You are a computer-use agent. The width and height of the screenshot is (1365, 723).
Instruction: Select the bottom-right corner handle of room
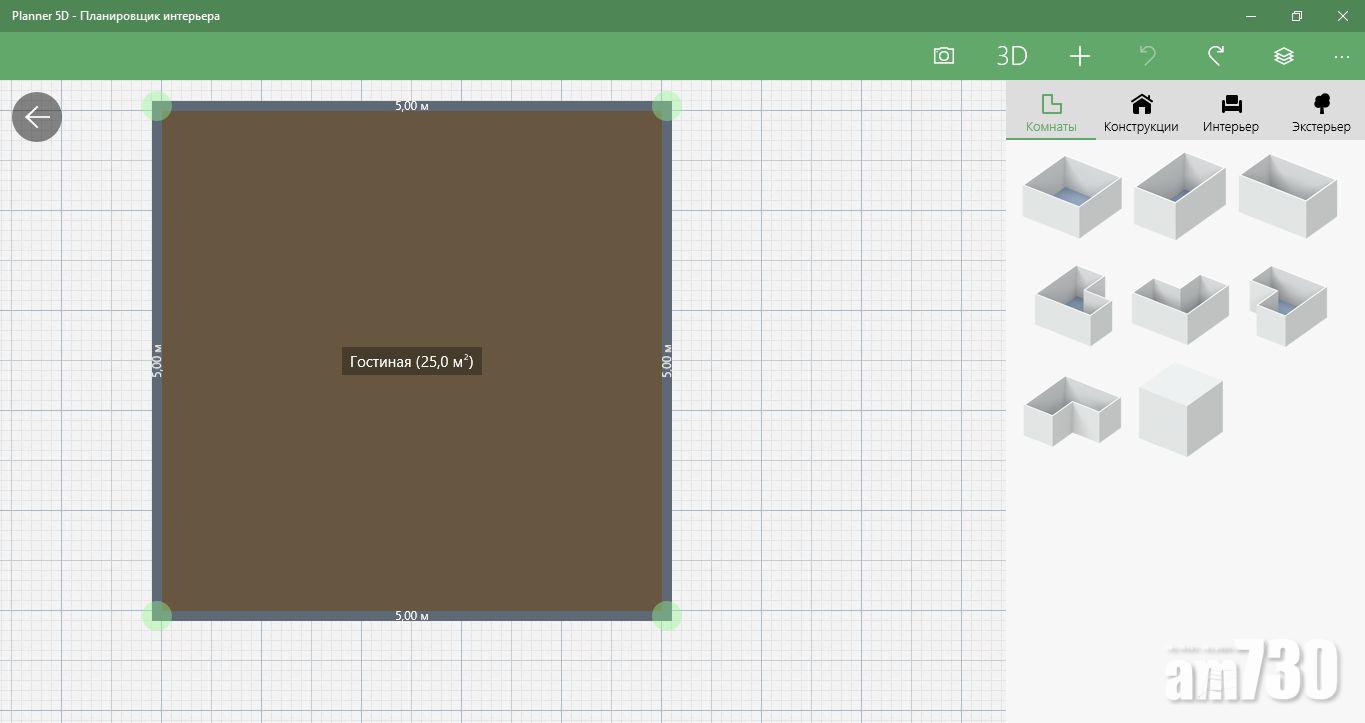coord(667,615)
